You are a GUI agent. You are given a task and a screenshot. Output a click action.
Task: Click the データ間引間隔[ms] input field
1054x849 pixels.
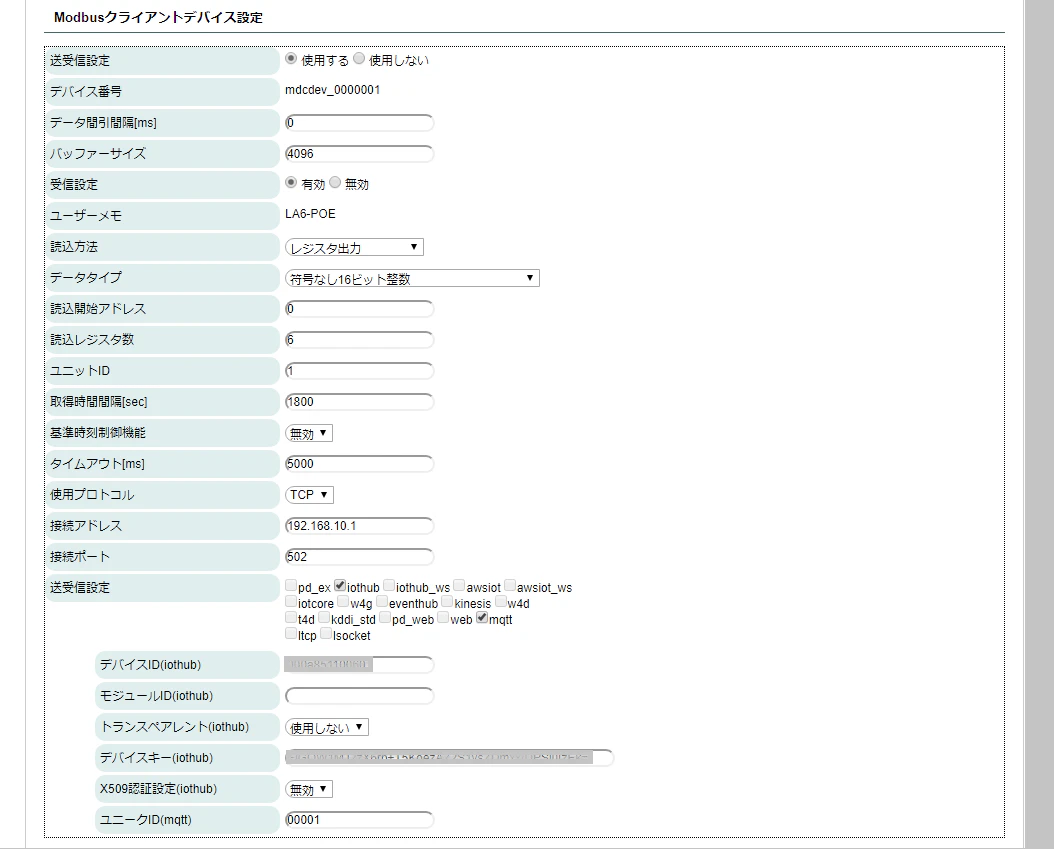pyautogui.click(x=360, y=123)
